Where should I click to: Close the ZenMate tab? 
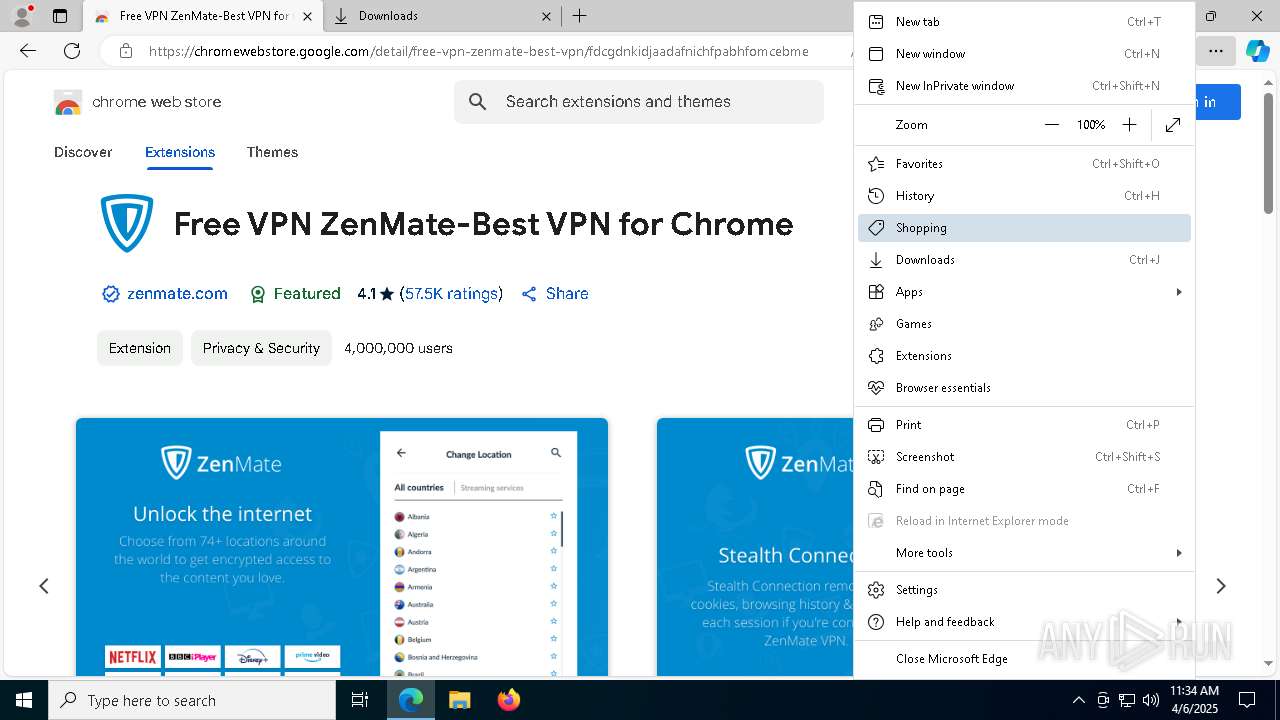click(x=307, y=16)
